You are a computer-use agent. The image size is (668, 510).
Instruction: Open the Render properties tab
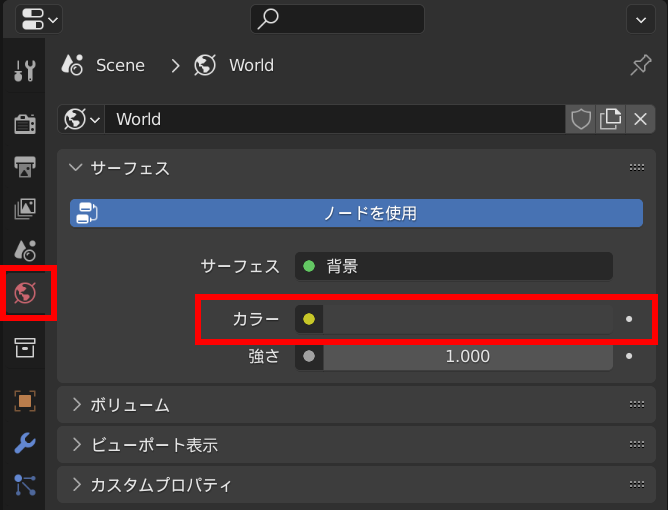24,123
